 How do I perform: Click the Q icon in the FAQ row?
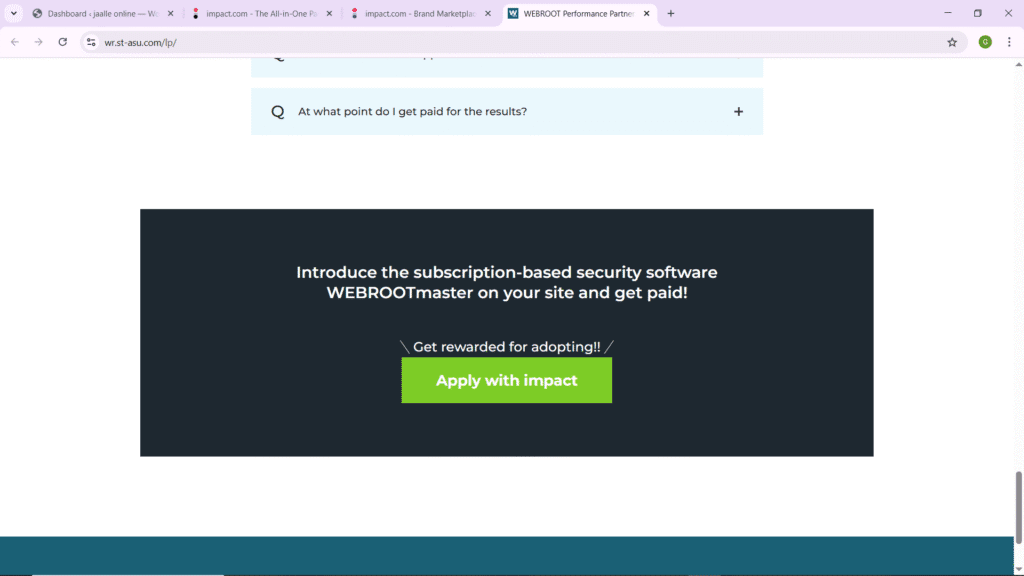[278, 112]
